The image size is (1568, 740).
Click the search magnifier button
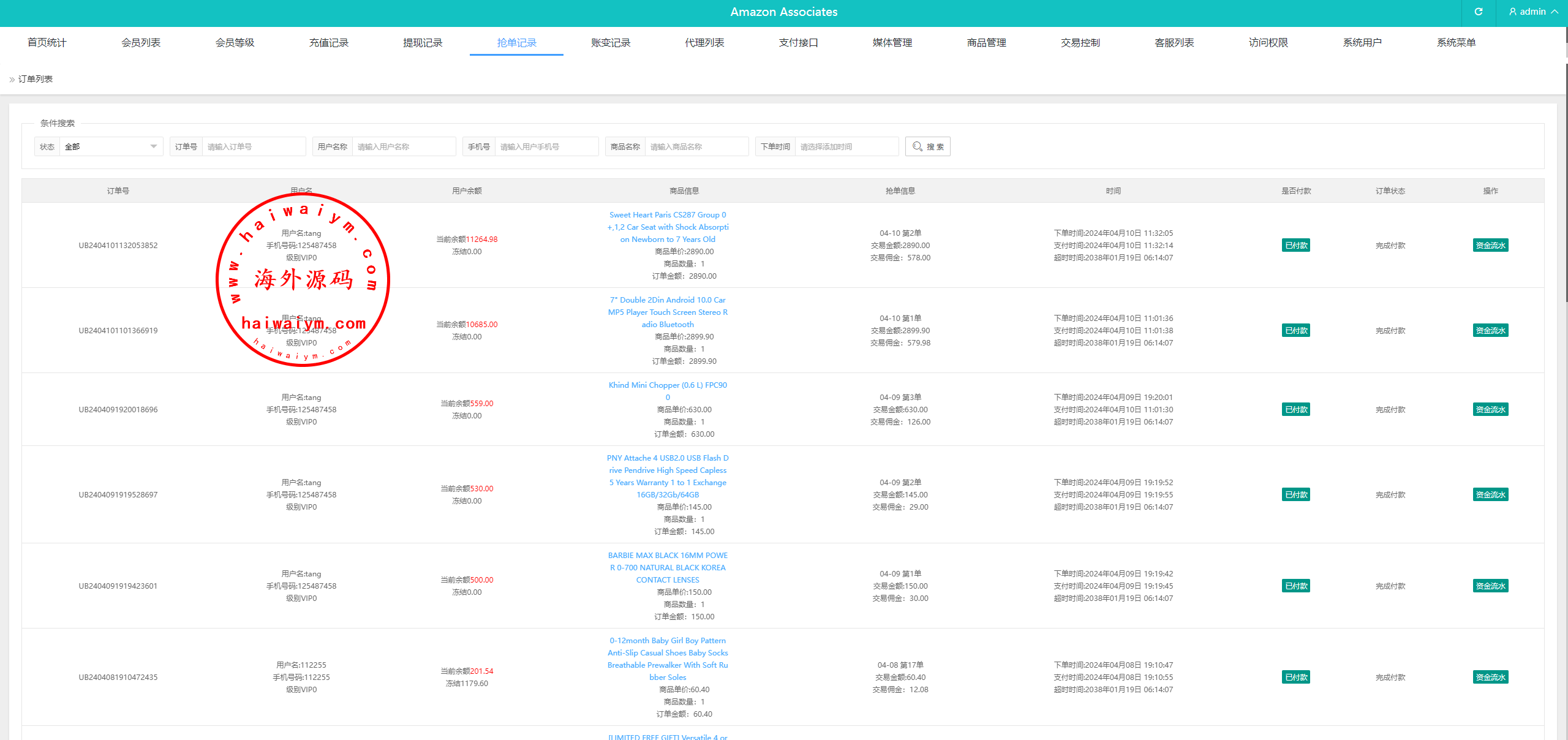927,146
